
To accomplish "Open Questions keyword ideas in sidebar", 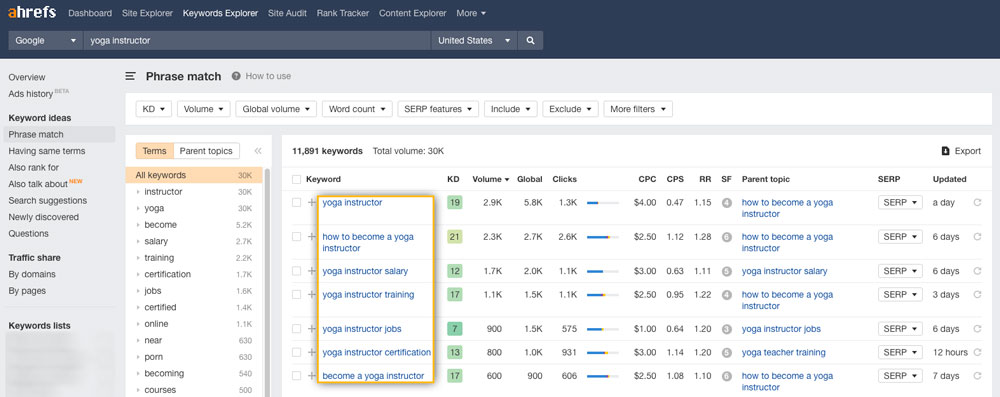I will point(29,234).
